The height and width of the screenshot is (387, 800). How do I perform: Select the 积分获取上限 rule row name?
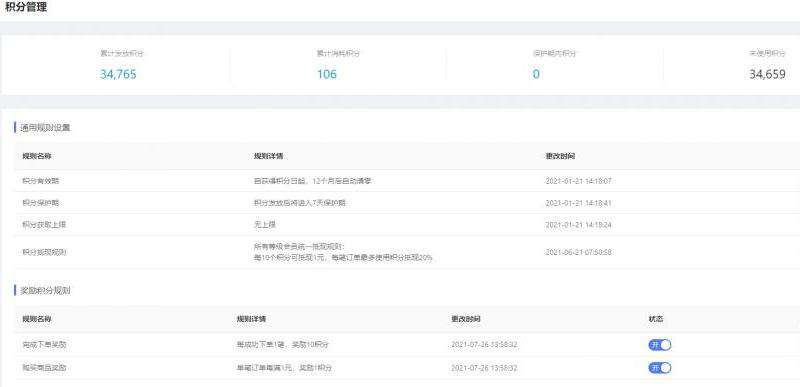pos(44,225)
